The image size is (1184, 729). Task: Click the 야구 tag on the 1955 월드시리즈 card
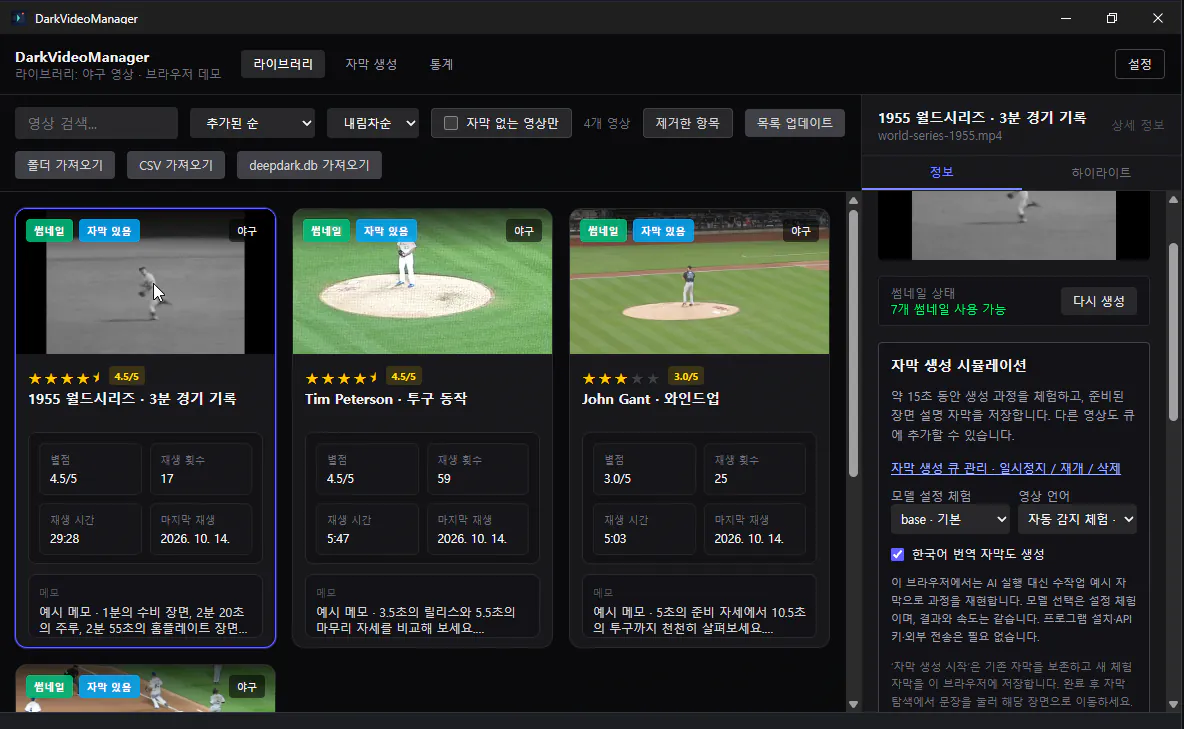247,231
